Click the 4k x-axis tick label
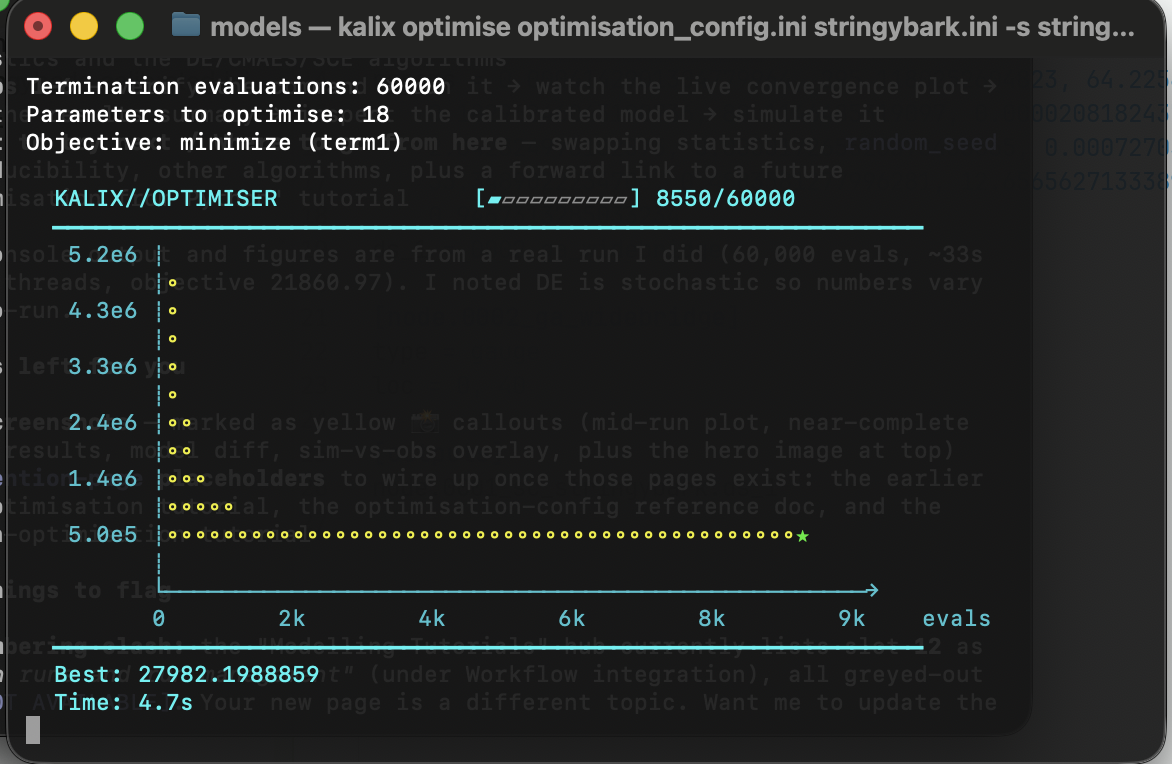 tap(432, 619)
